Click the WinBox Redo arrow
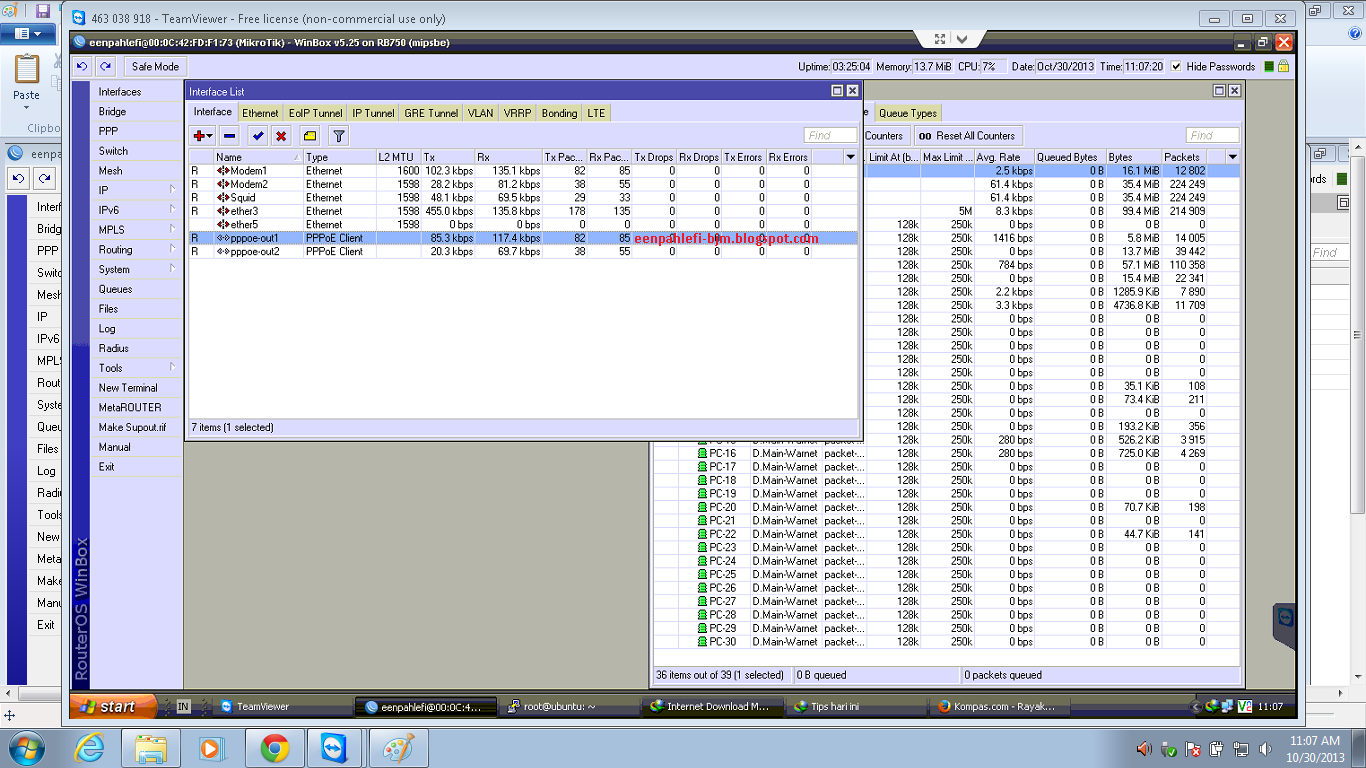Image resolution: width=1366 pixels, height=768 pixels. [x=105, y=66]
